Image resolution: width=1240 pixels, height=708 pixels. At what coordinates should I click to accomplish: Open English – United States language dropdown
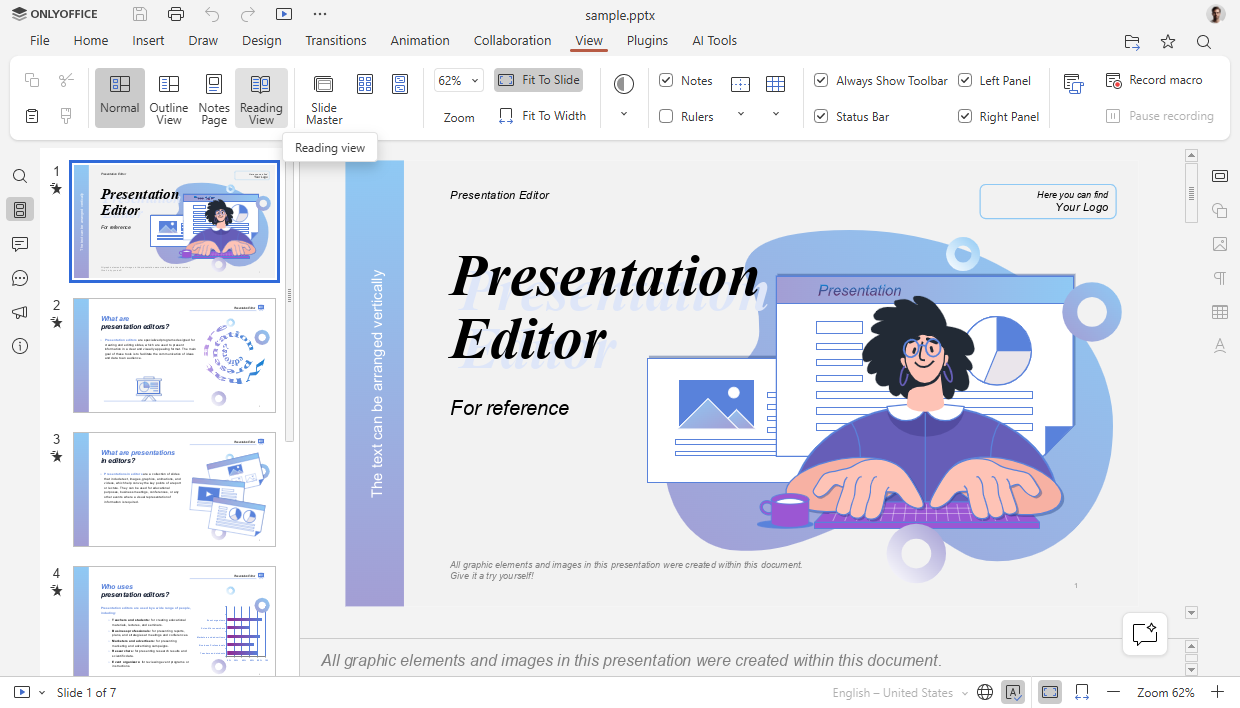(x=900, y=693)
